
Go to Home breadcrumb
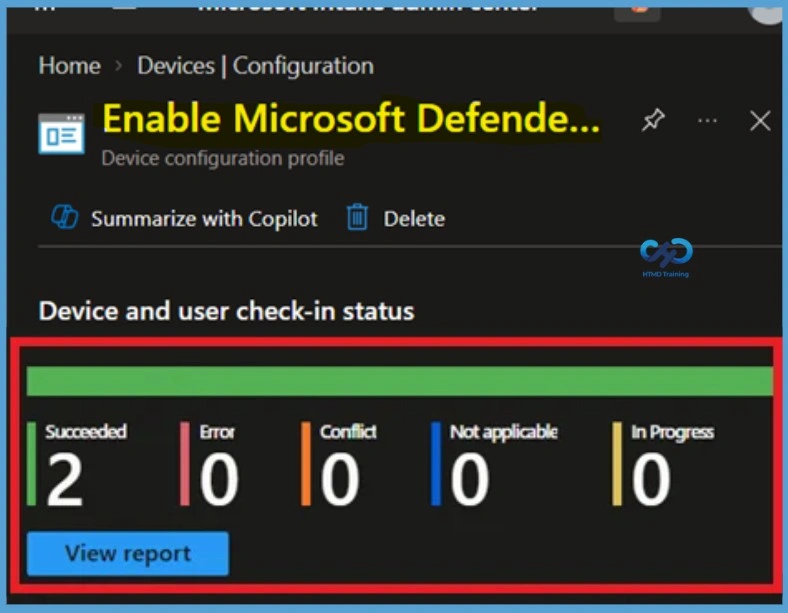[x=69, y=66]
